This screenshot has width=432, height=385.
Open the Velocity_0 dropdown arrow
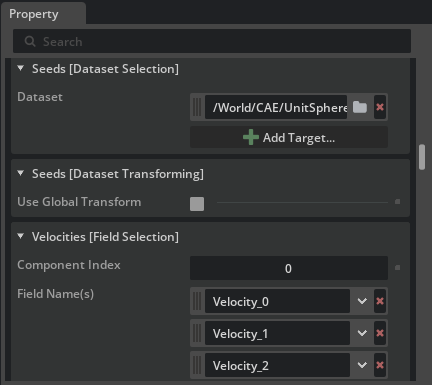362,301
